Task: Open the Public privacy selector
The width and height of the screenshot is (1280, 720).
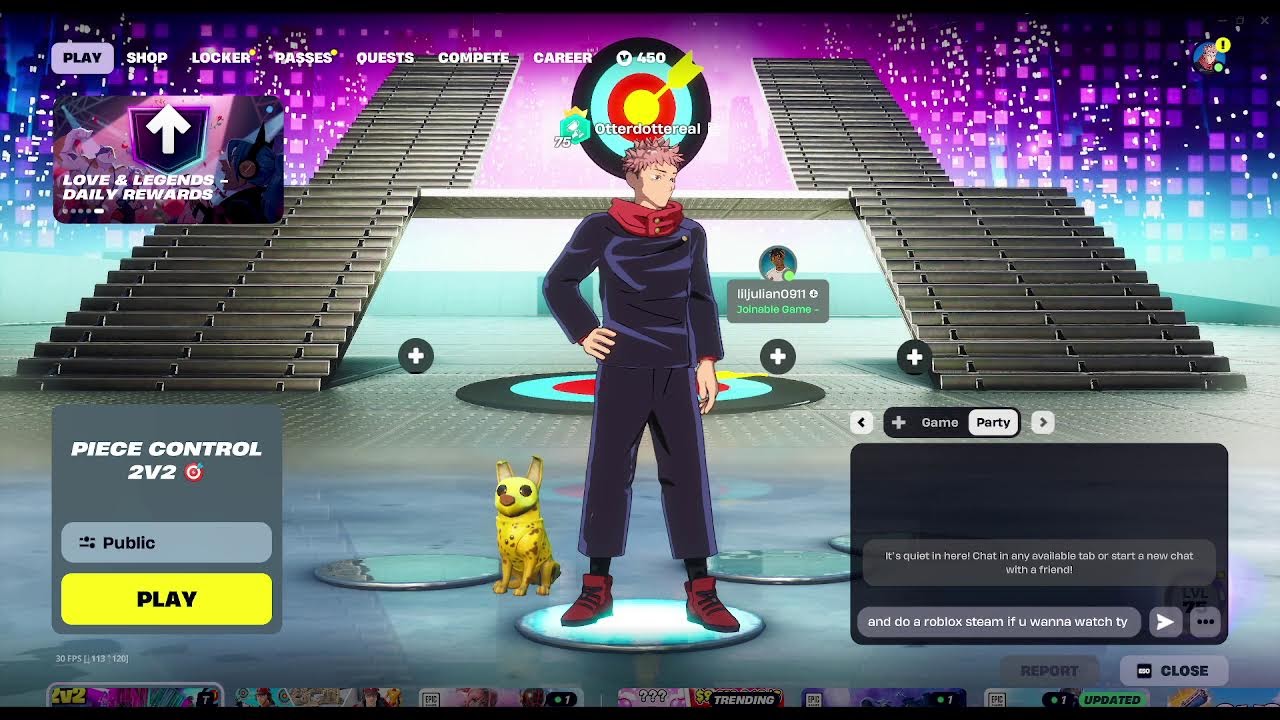Action: click(x=166, y=542)
